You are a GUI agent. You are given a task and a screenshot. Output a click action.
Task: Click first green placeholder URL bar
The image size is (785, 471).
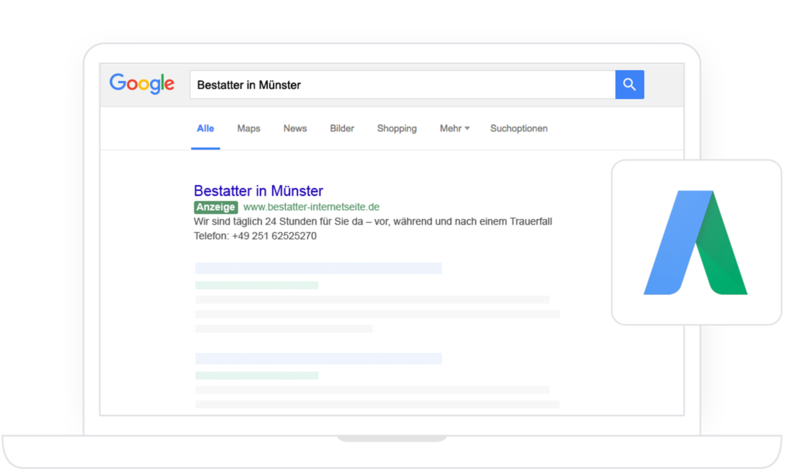click(x=256, y=285)
